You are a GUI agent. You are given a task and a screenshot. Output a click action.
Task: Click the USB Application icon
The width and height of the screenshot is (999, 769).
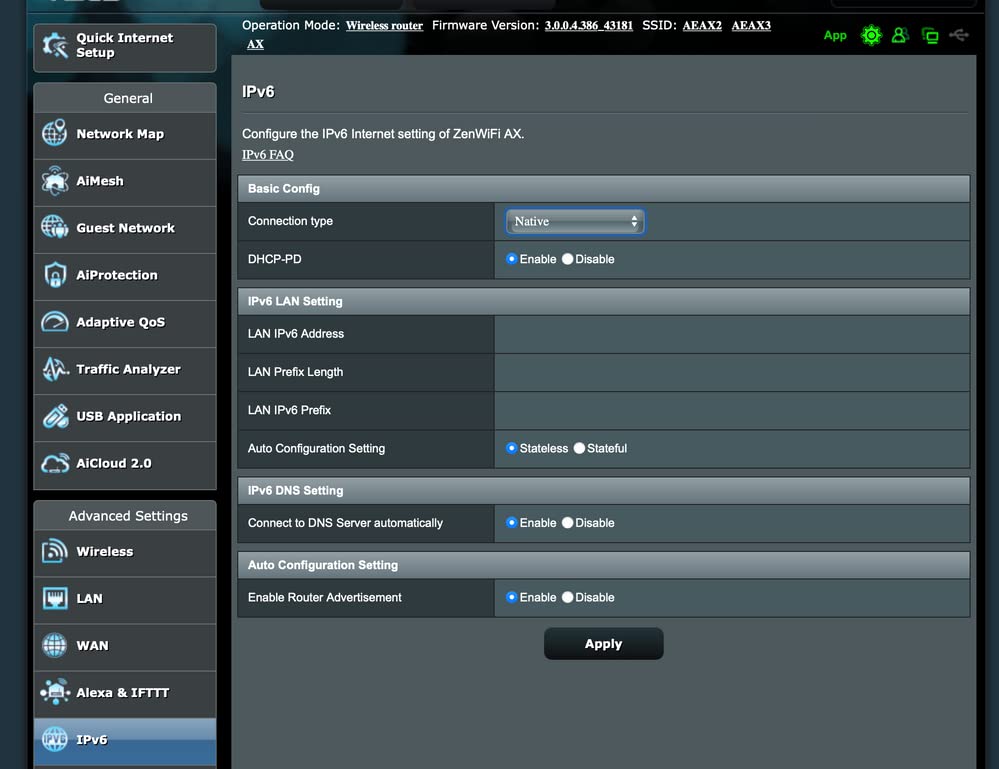(x=55, y=416)
